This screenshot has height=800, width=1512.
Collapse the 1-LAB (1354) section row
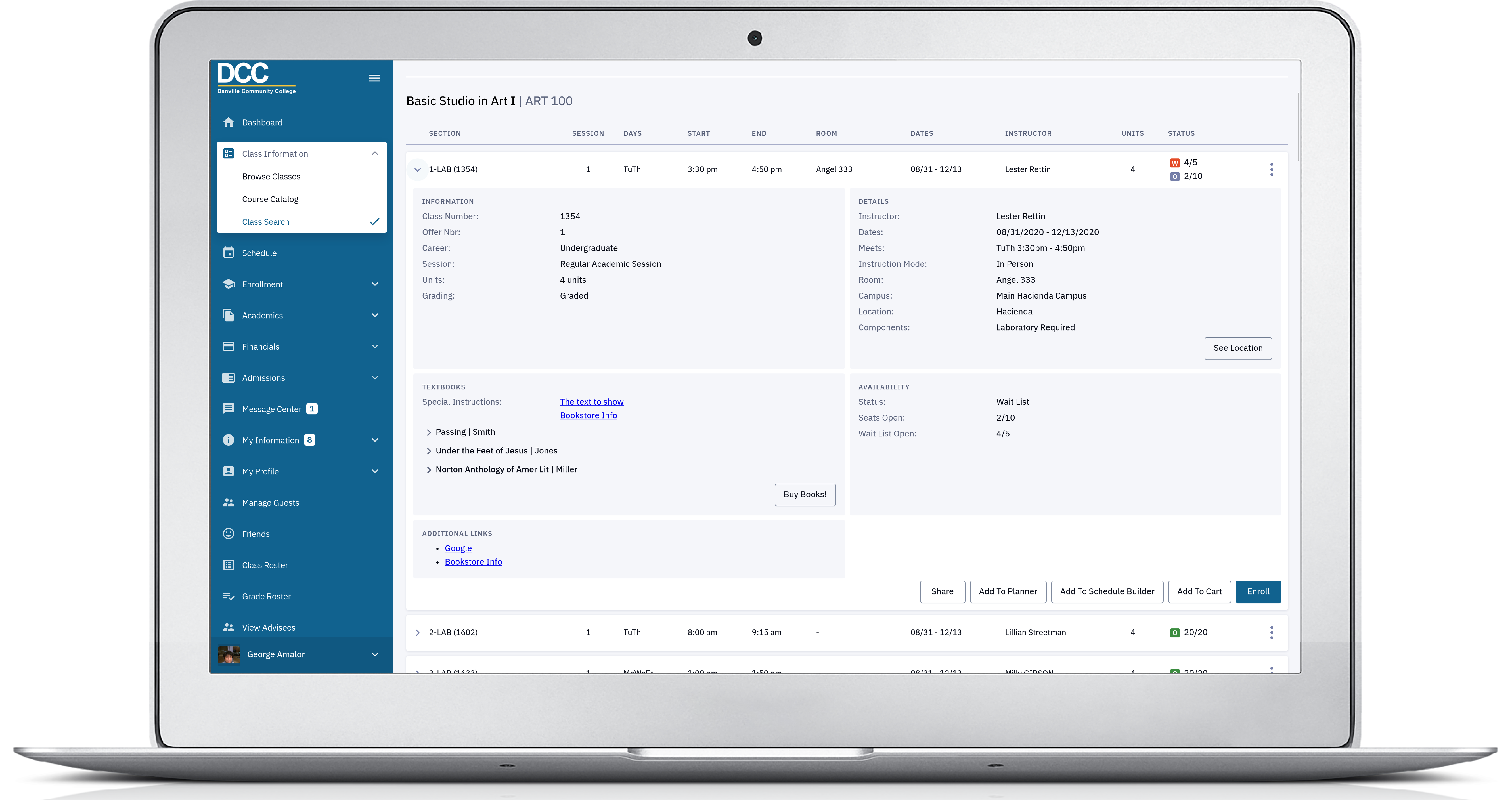pyautogui.click(x=417, y=170)
